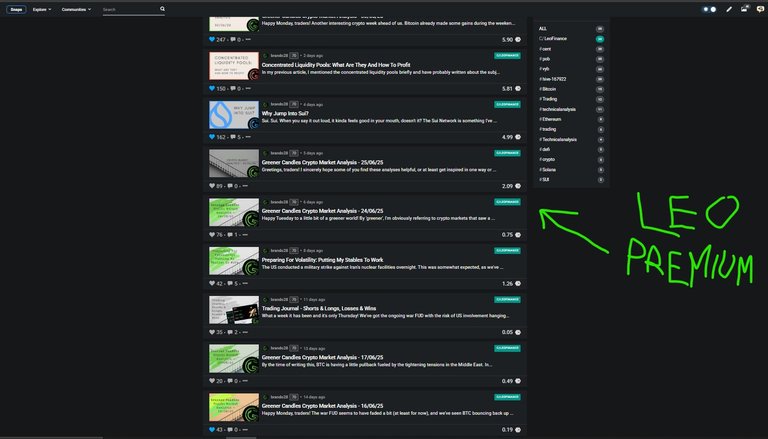Click payout coin icon next to 1.26
This screenshot has height=439, width=768.
pyautogui.click(x=518, y=284)
